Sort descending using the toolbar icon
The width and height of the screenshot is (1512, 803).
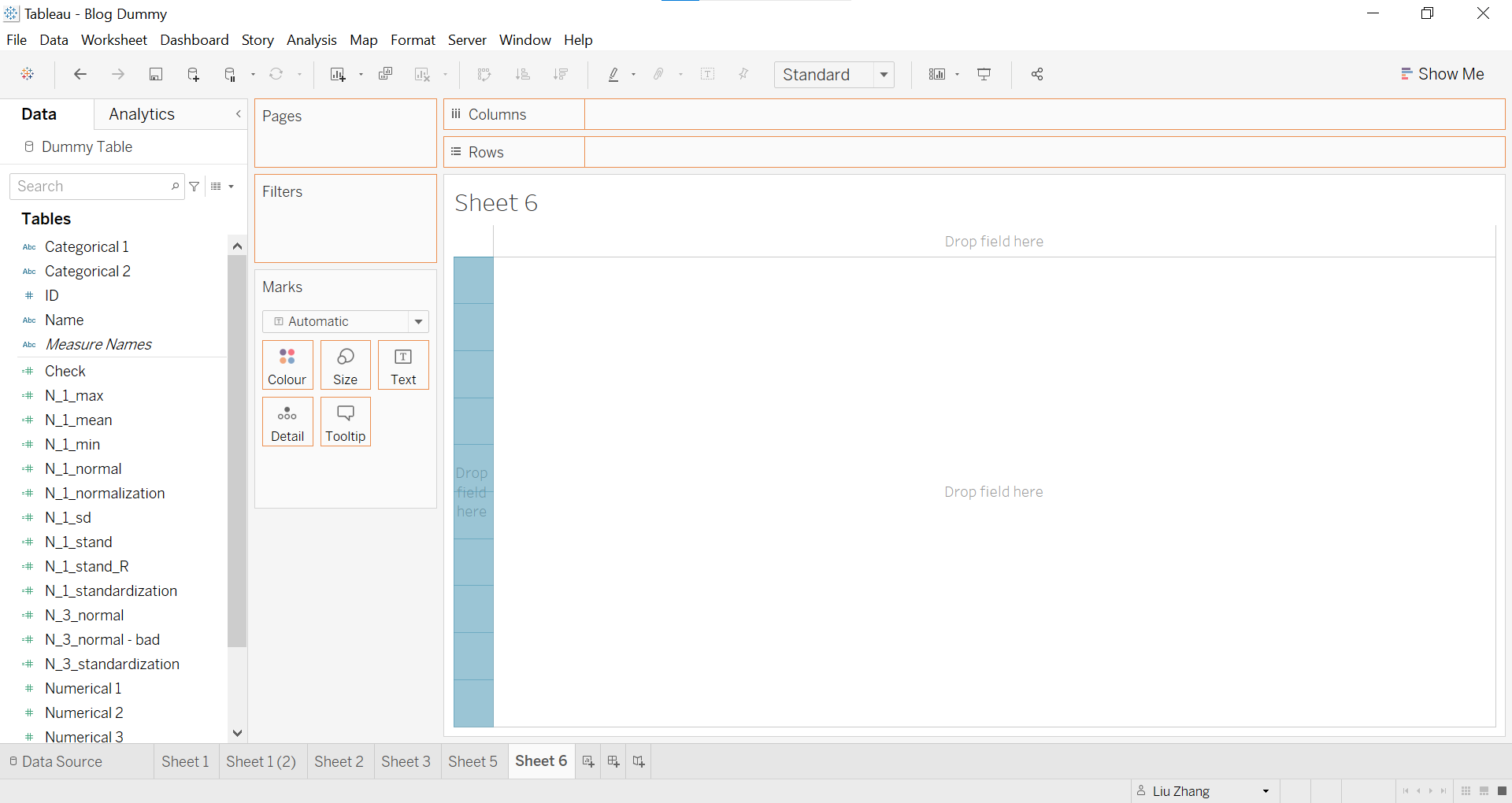point(561,74)
